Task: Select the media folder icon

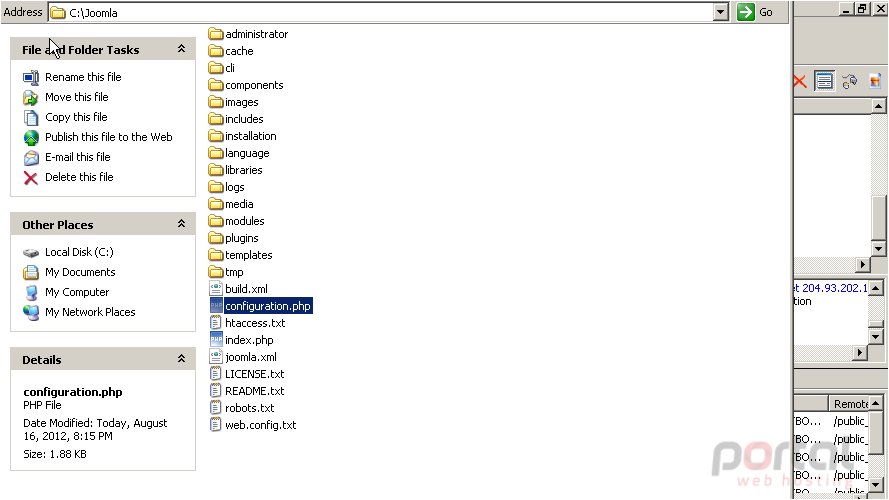Action: 215,204
